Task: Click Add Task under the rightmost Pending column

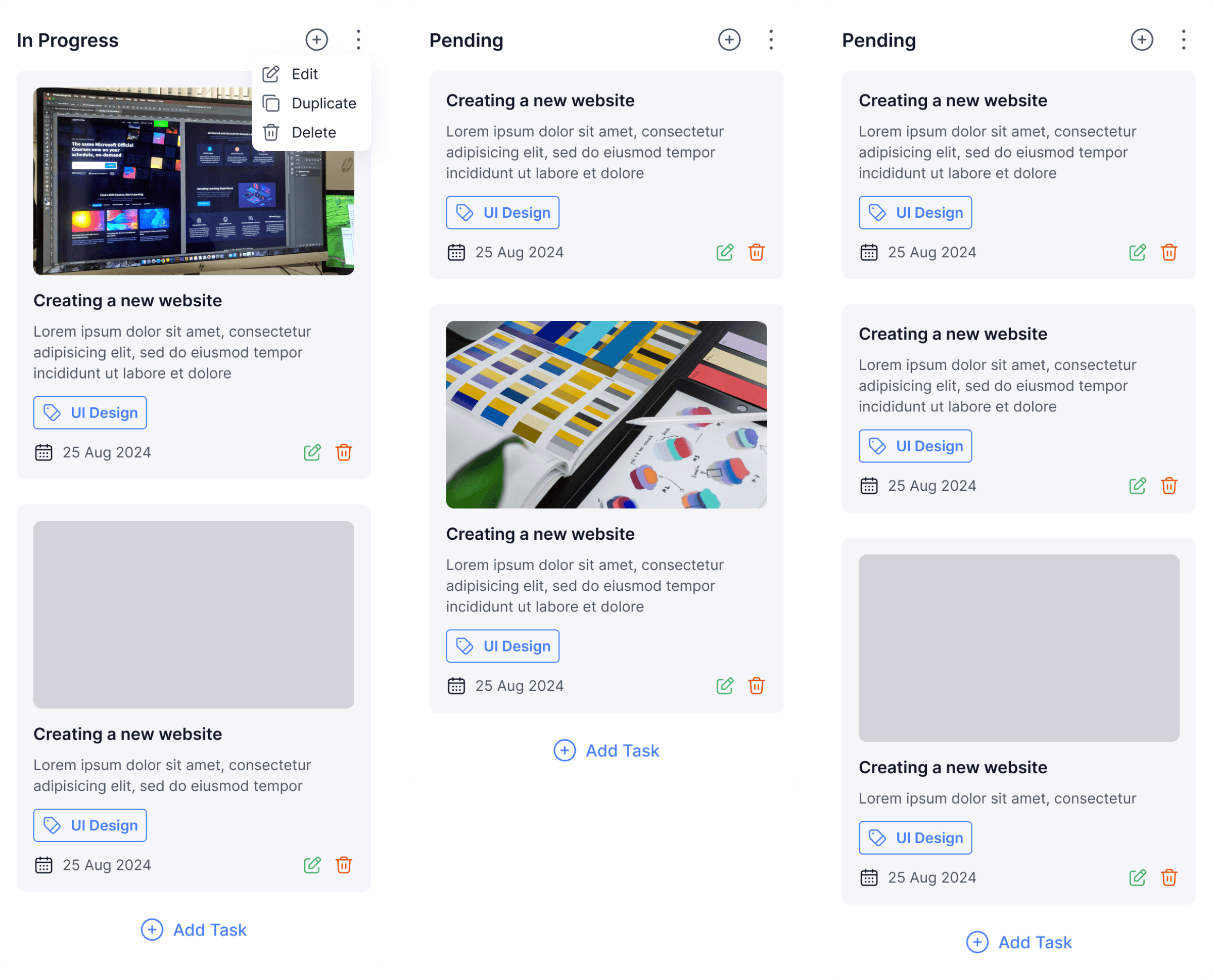Action: [1019, 942]
